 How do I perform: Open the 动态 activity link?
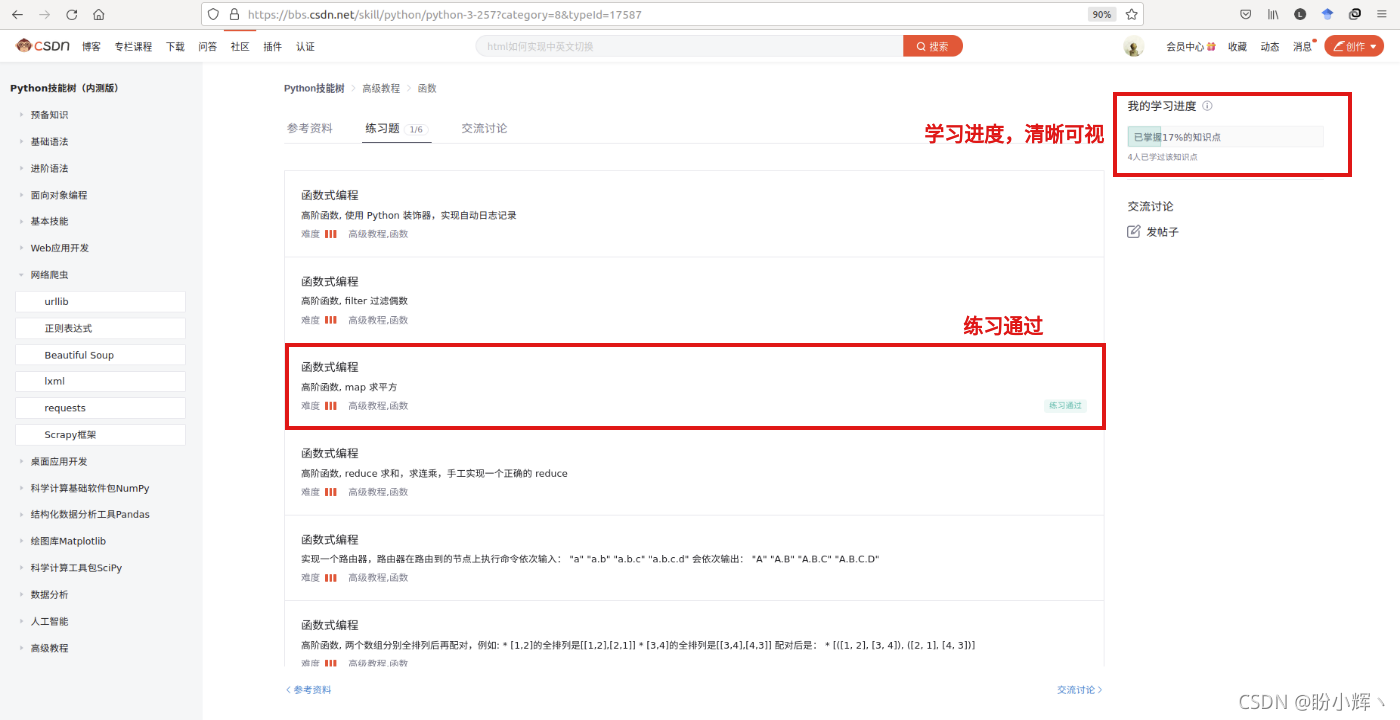1269,47
